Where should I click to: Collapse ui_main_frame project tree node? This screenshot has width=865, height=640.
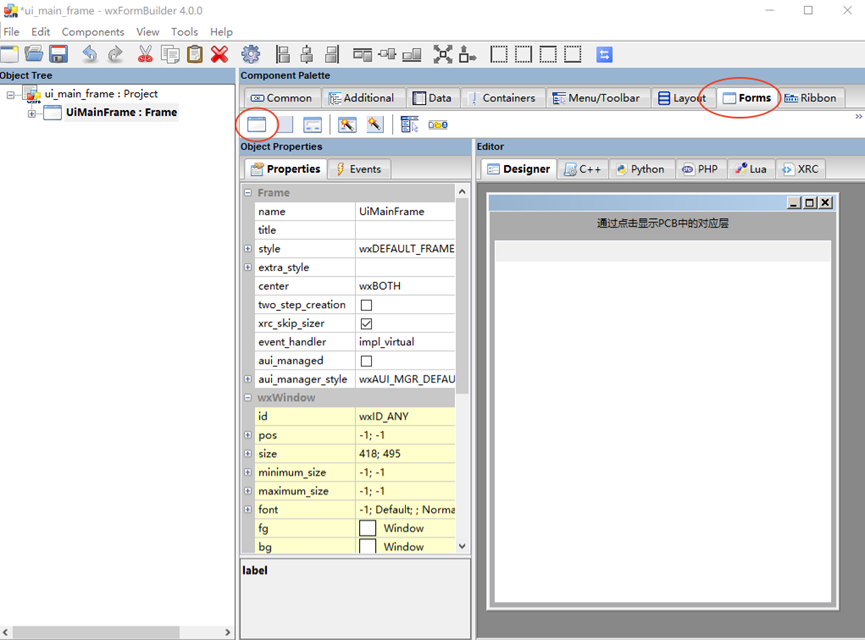pos(10,95)
